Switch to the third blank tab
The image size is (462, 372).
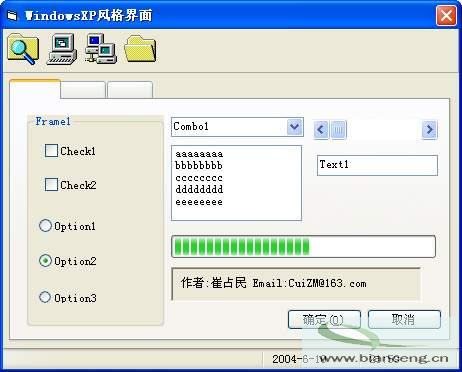tap(130, 90)
